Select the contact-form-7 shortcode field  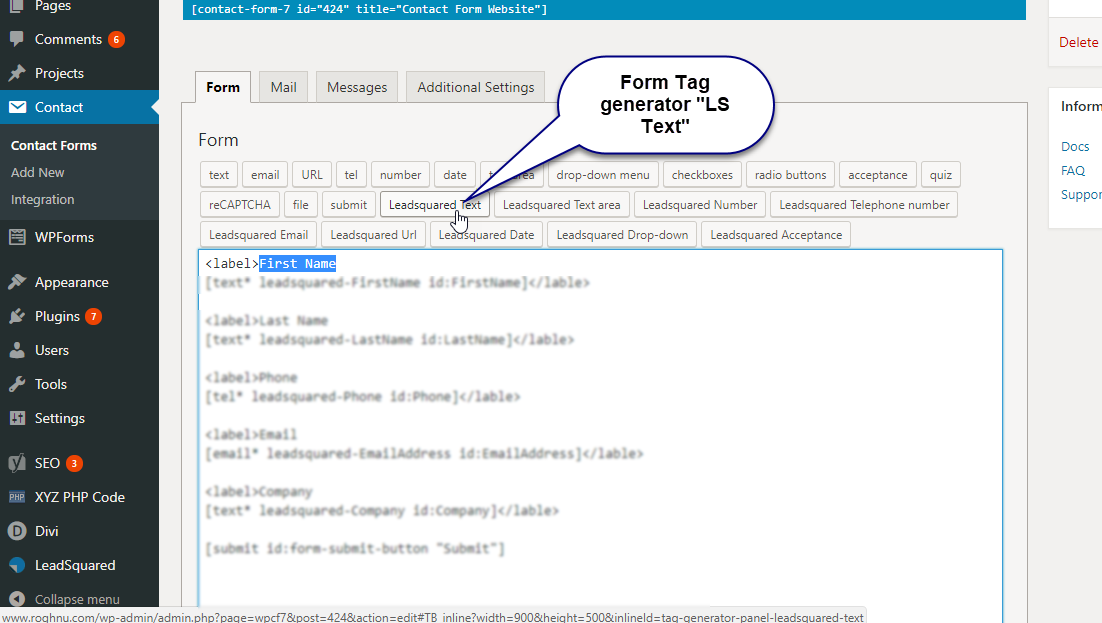[604, 9]
